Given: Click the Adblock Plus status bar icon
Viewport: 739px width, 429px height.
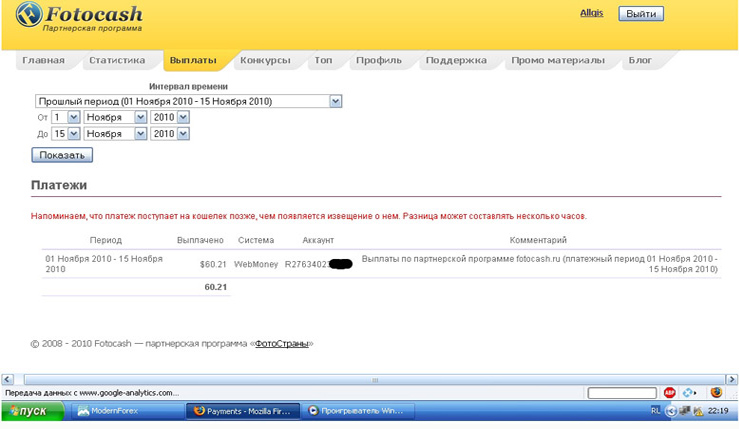Looking at the screenshot, I should pos(669,393).
